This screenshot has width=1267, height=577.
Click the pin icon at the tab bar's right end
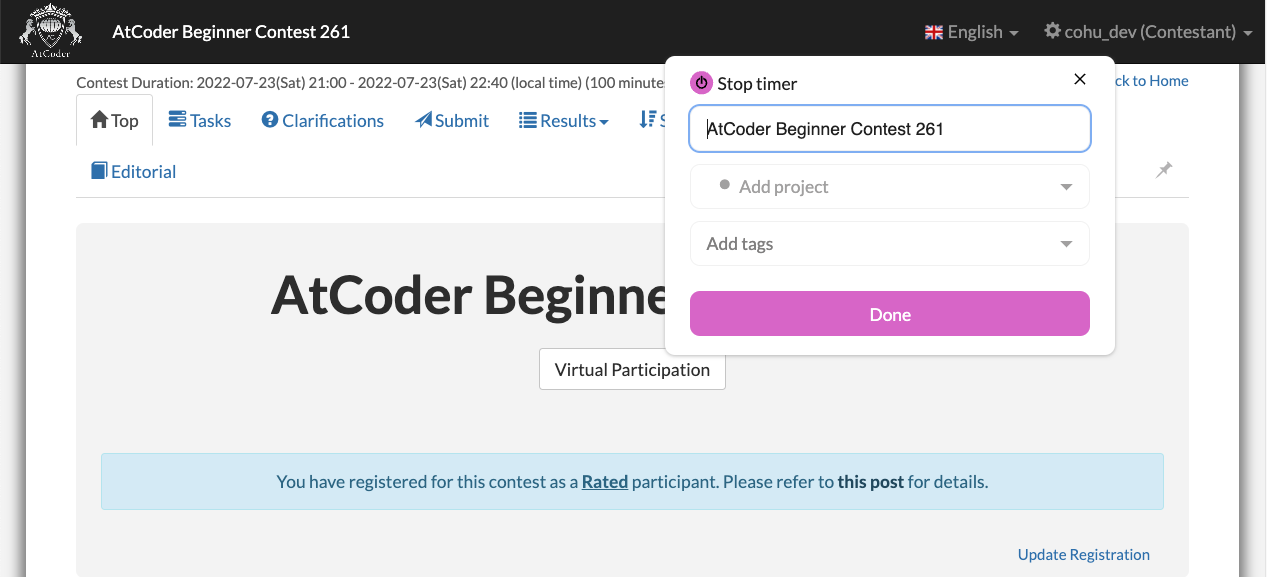[x=1164, y=170]
